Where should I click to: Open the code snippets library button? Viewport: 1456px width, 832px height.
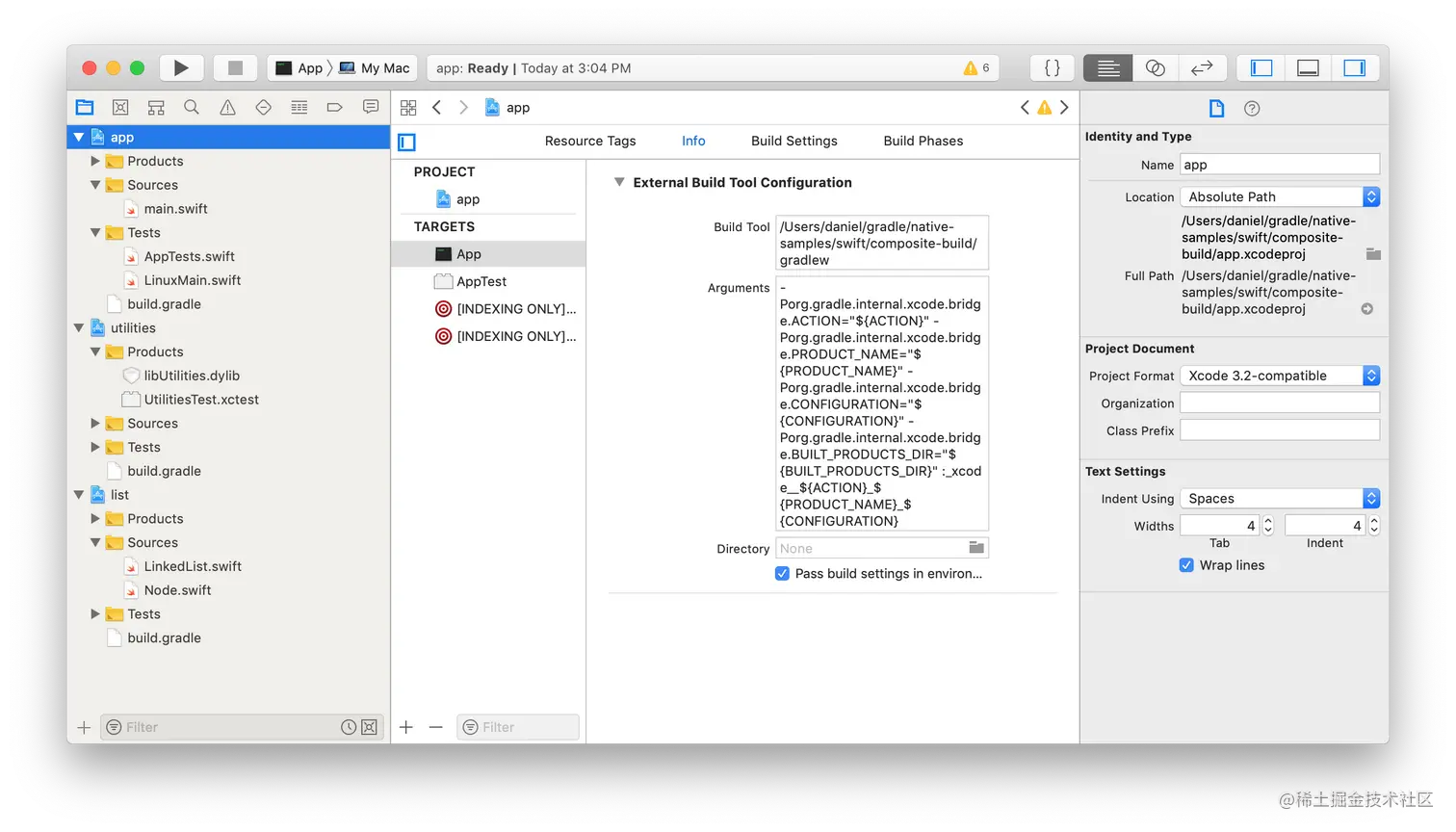point(1053,67)
